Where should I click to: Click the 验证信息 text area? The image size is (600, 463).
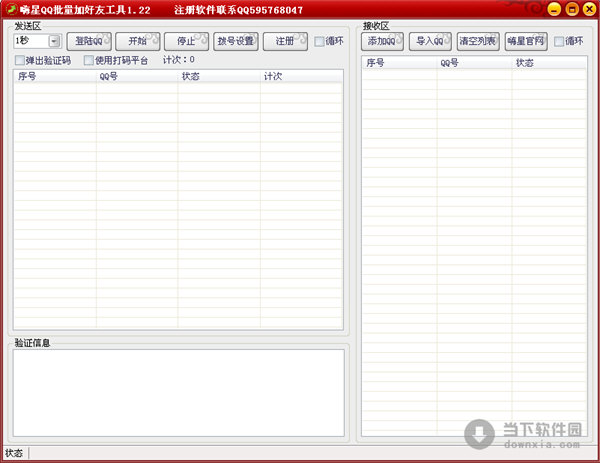tap(179, 393)
